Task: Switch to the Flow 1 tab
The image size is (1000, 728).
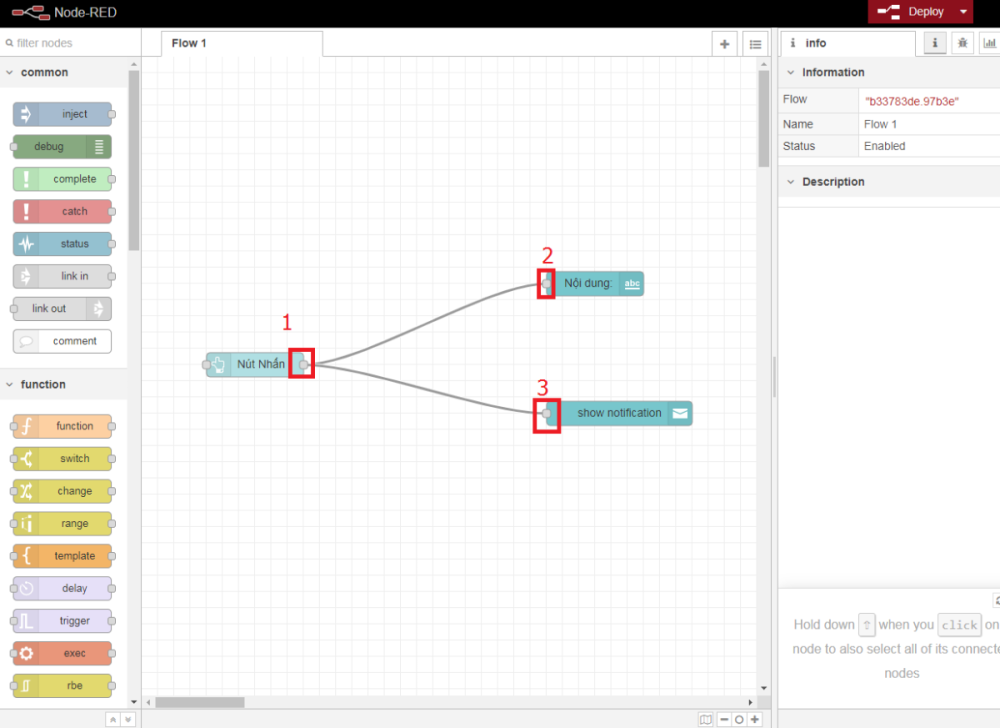Action: click(190, 44)
